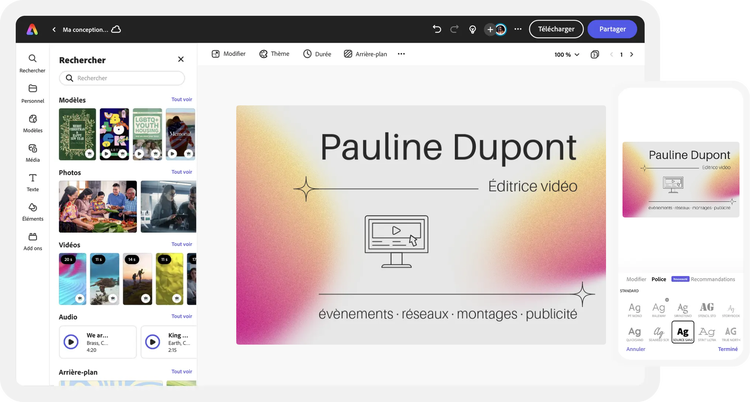The height and width of the screenshot is (402, 750).
Task: Select the sea turtle video thumbnail
Action: click(105, 279)
